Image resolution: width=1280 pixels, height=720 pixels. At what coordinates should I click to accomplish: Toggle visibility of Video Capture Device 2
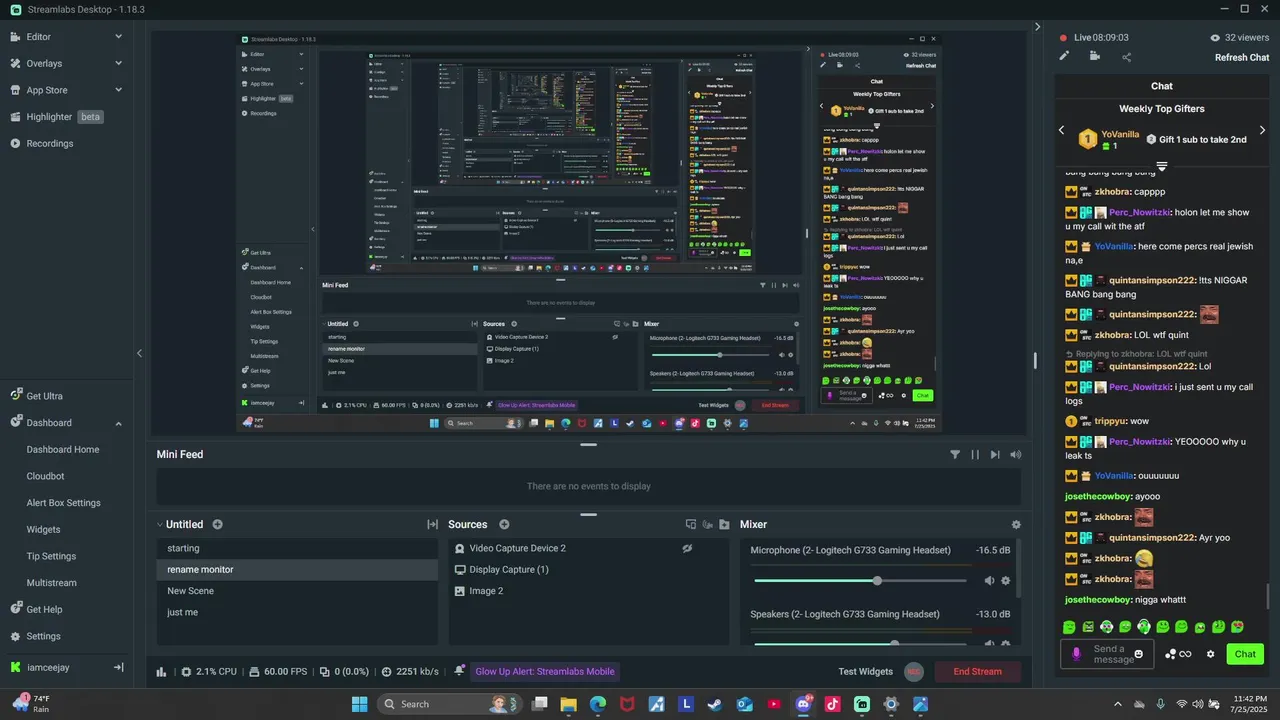(687, 548)
